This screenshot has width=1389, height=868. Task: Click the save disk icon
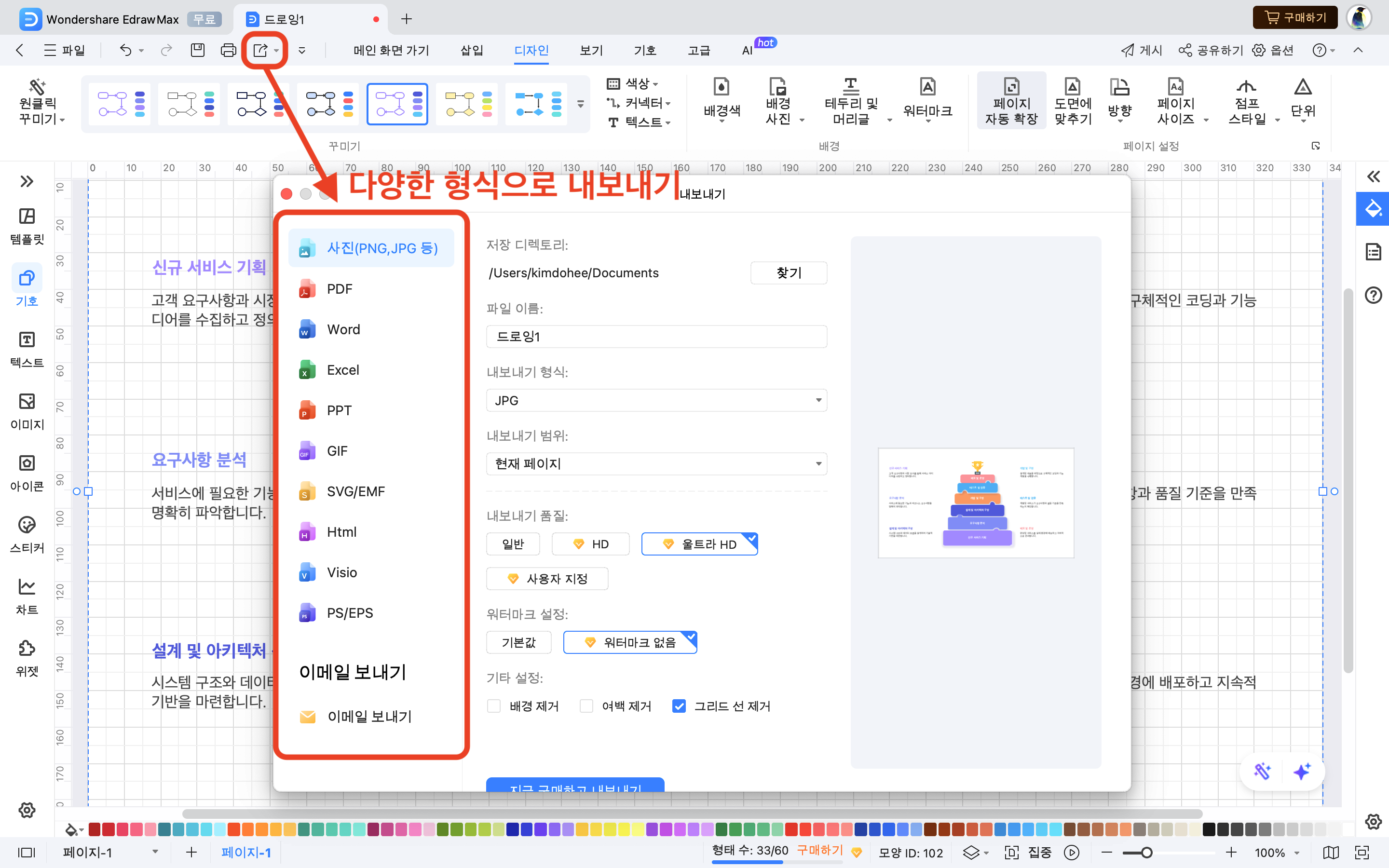tap(197, 51)
